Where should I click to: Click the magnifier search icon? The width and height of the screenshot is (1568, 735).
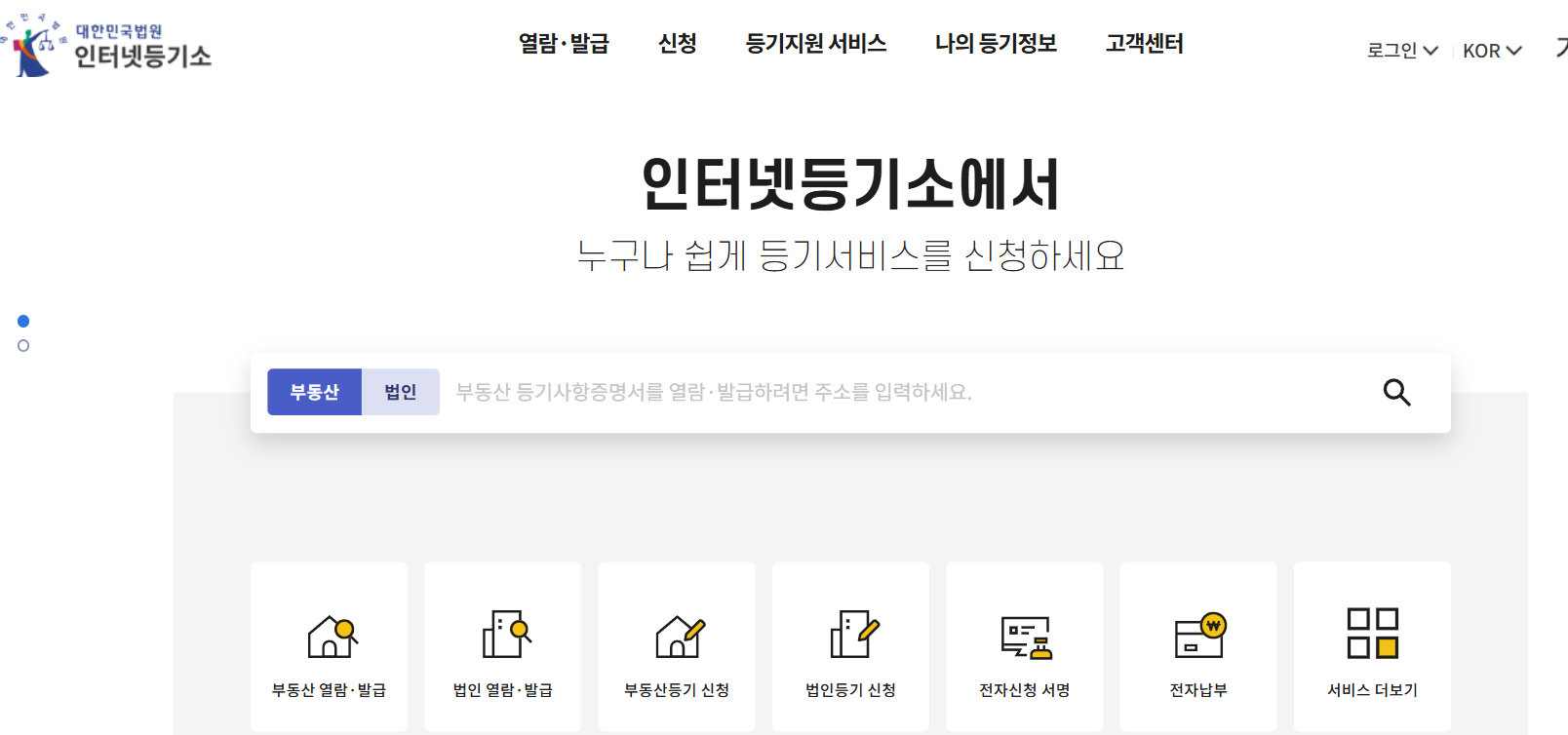coord(1396,392)
